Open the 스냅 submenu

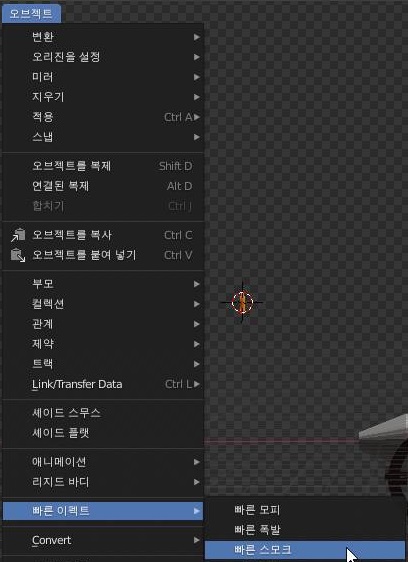pyautogui.click(x=103, y=137)
